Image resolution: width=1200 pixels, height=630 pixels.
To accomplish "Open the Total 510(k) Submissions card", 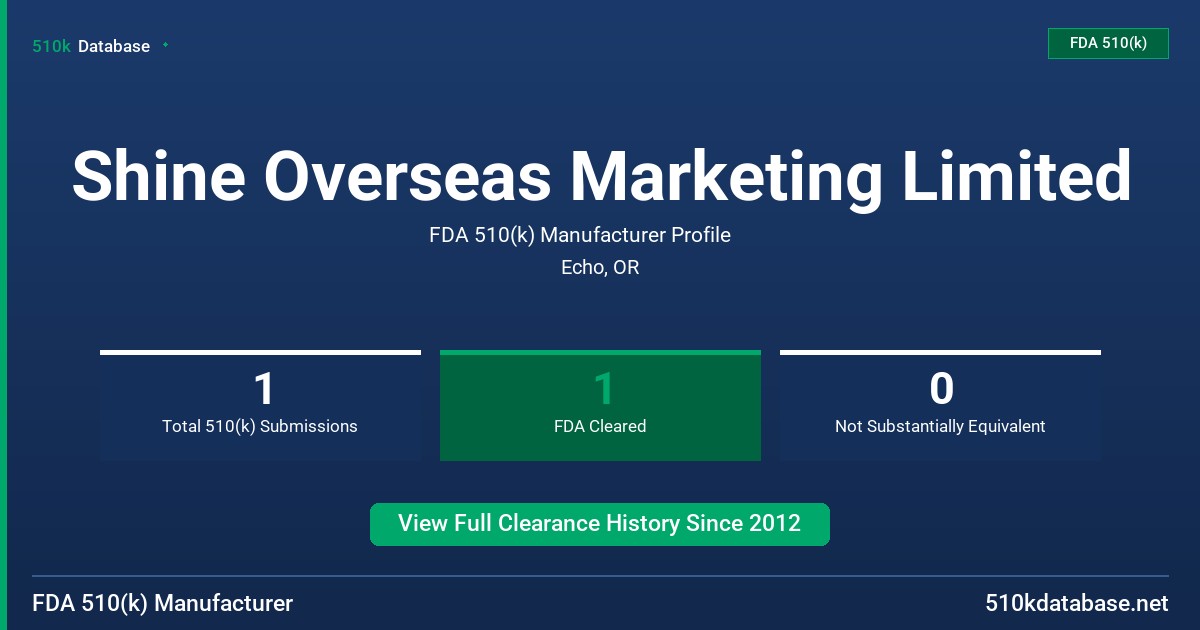I will click(x=260, y=405).
